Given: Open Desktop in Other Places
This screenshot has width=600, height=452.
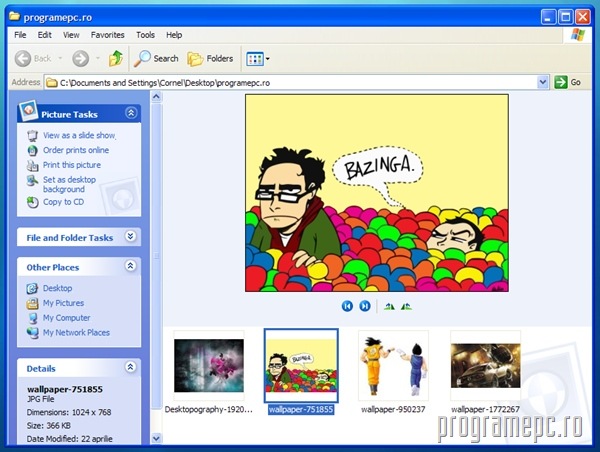Looking at the screenshot, I should pyautogui.click(x=57, y=288).
